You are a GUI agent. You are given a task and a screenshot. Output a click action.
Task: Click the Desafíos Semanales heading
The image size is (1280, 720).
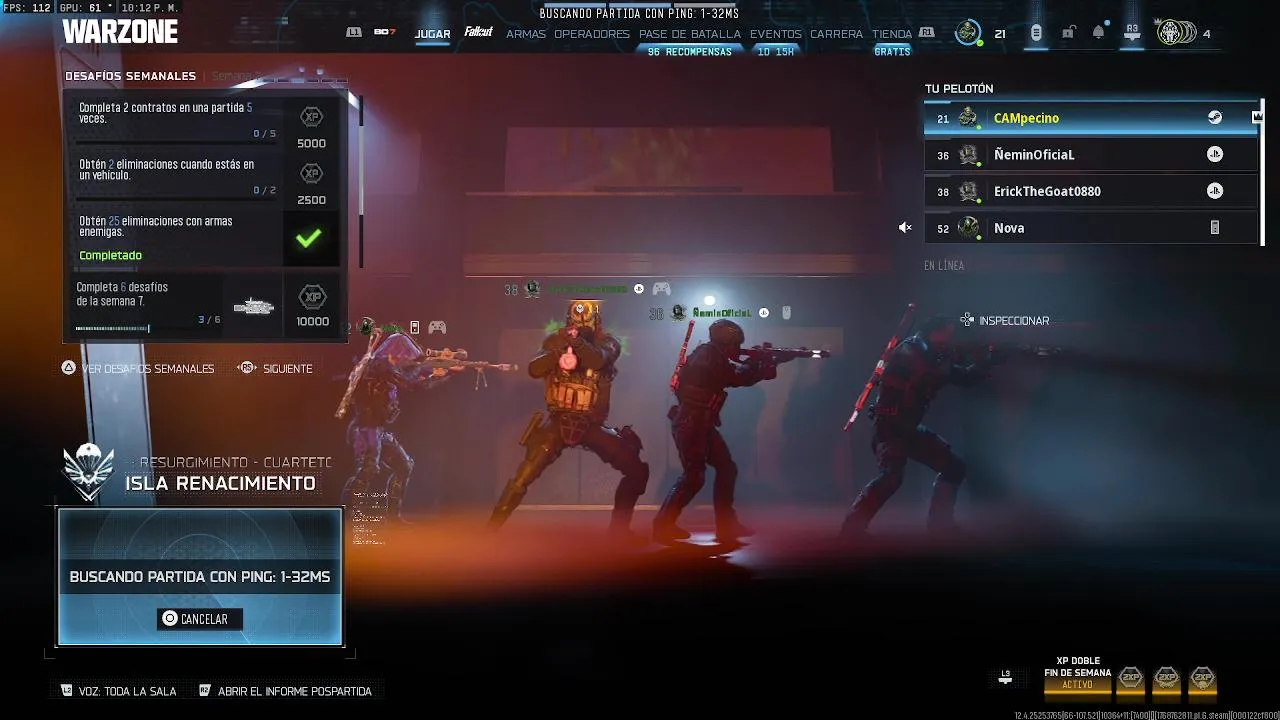pyautogui.click(x=130, y=76)
